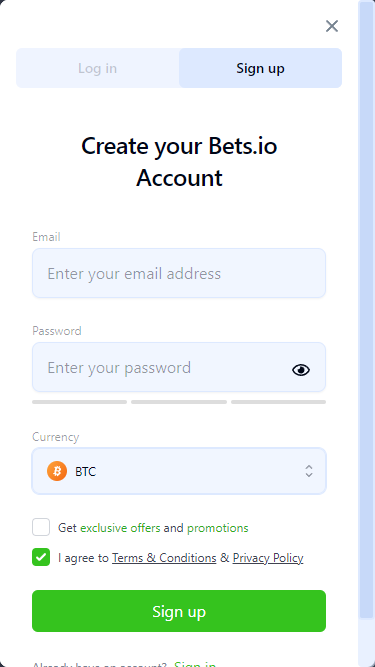Click the Sign in link at the bottom
The image size is (375, 667).
click(195, 664)
